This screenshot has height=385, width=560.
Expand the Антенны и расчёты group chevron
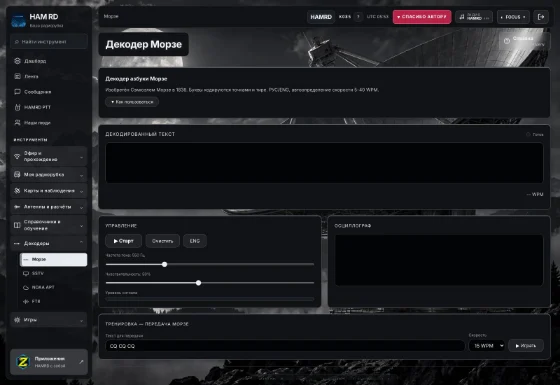(81, 207)
